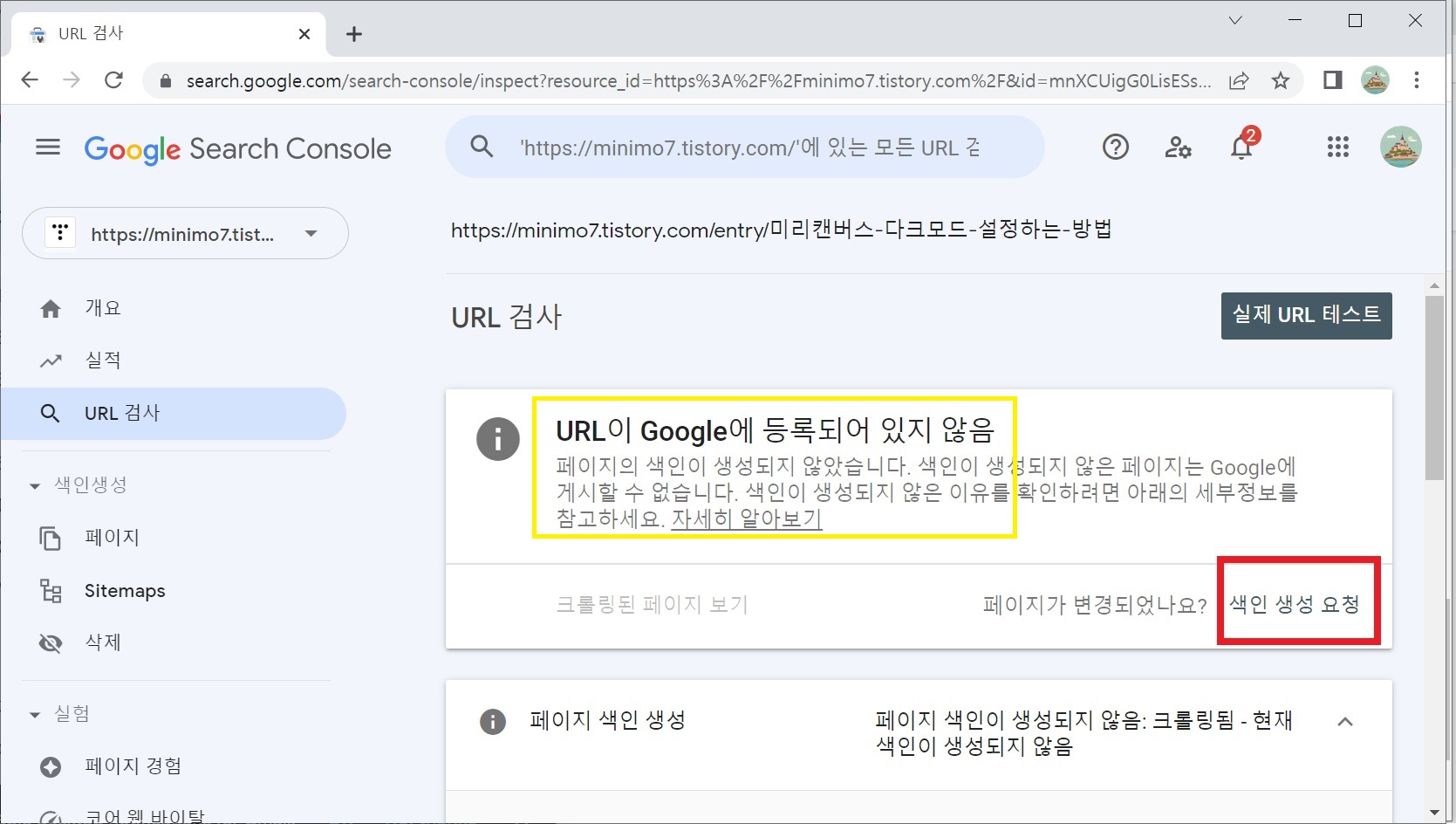1456x824 pixels.
Task: Open the minimo7.tistory property dropdown
Action: 185,233
